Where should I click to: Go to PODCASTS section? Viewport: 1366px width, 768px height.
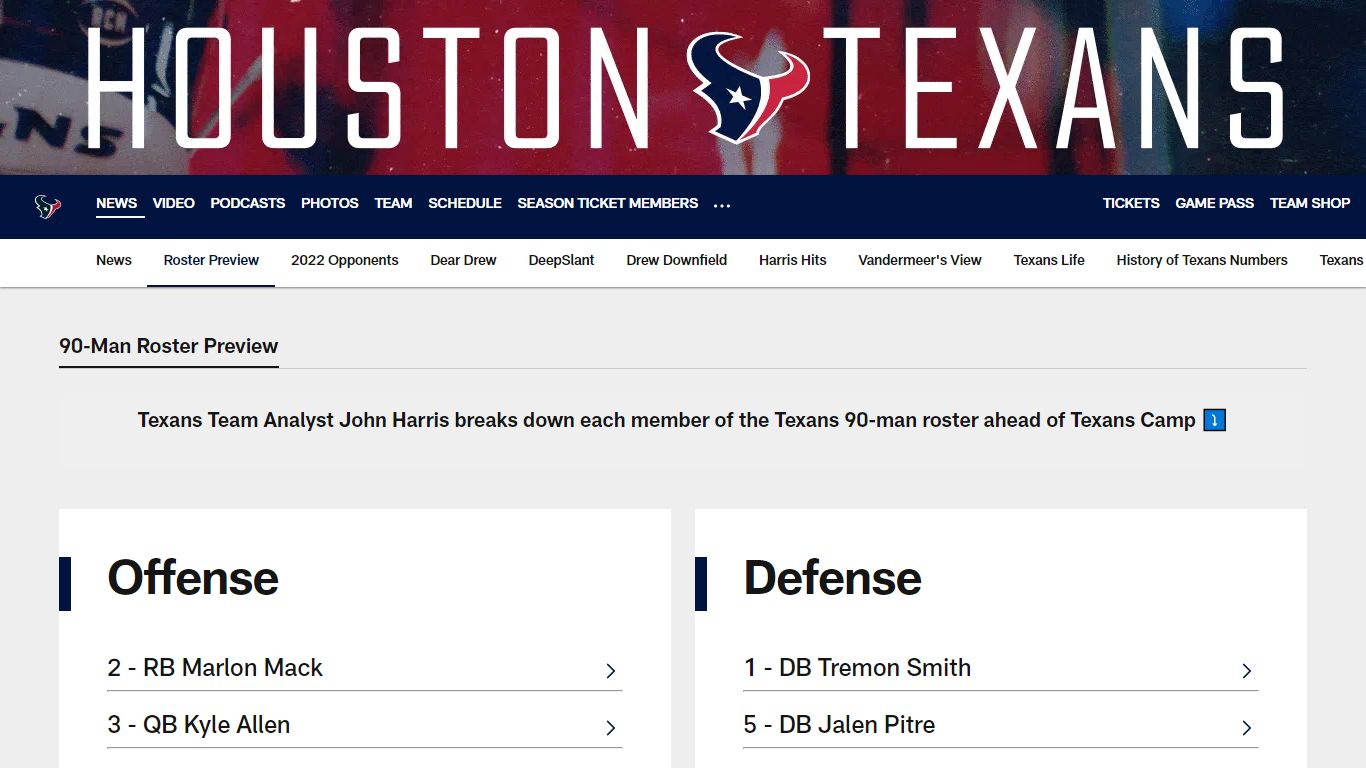pos(248,203)
